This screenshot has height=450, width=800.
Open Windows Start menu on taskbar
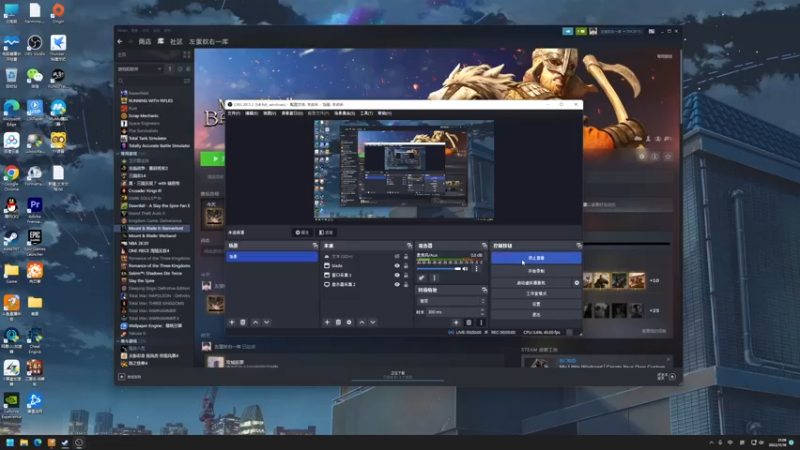10,442
